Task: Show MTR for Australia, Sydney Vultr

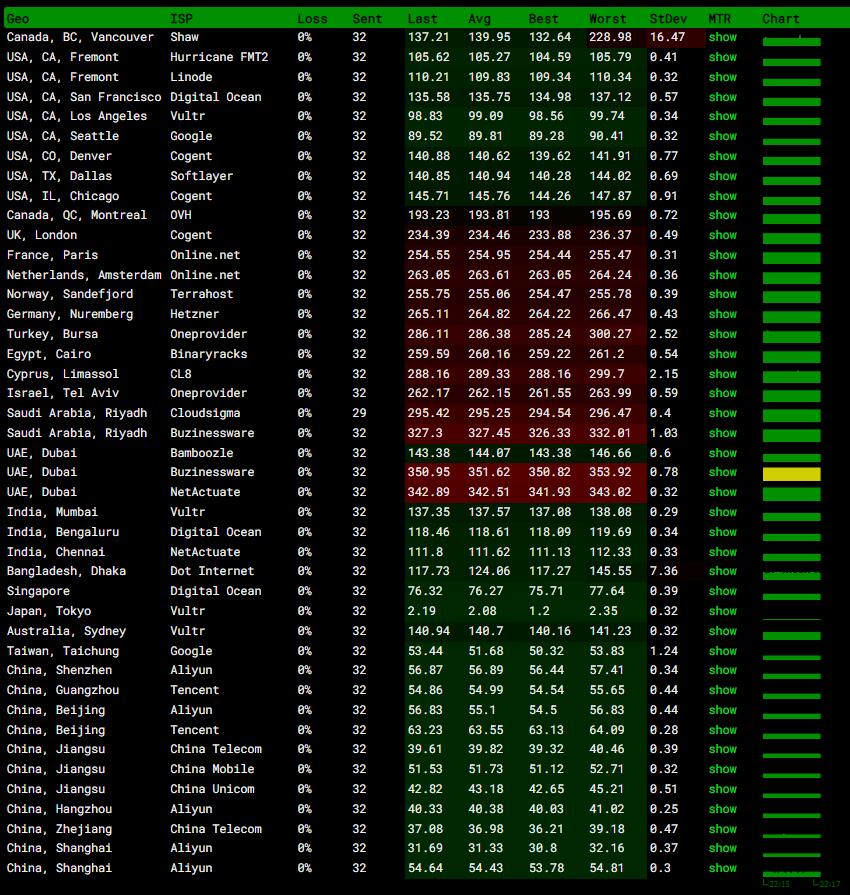Action: (x=722, y=631)
